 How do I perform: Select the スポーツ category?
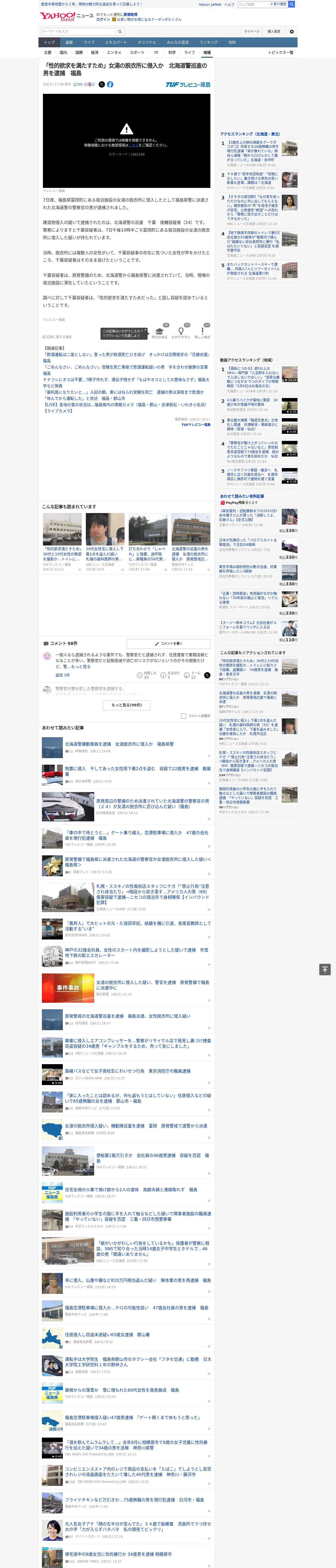pyautogui.click(x=137, y=52)
